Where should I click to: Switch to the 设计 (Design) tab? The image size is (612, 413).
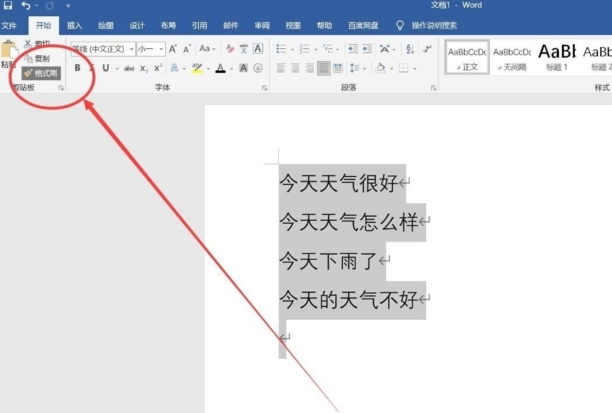(x=137, y=26)
